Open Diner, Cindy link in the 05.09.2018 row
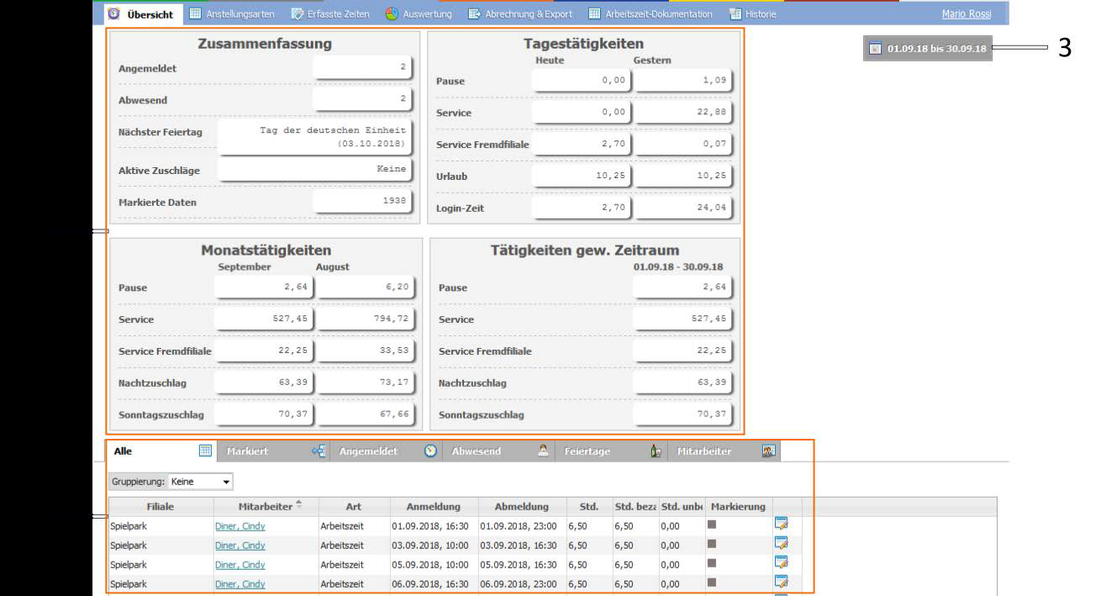Viewport: 1101px width, 596px height. [x=240, y=564]
